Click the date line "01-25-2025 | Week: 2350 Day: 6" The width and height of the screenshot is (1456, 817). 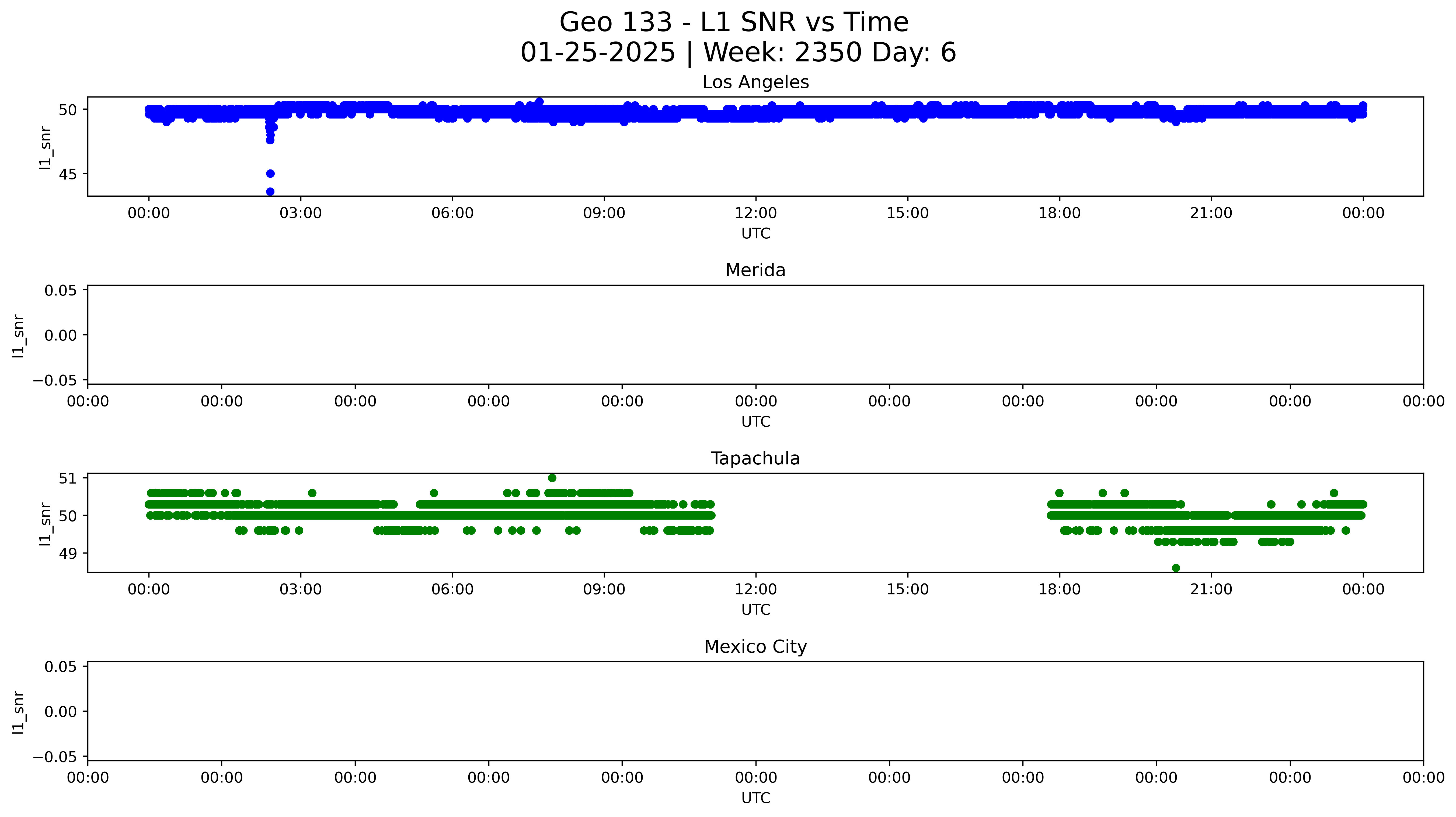click(738, 53)
